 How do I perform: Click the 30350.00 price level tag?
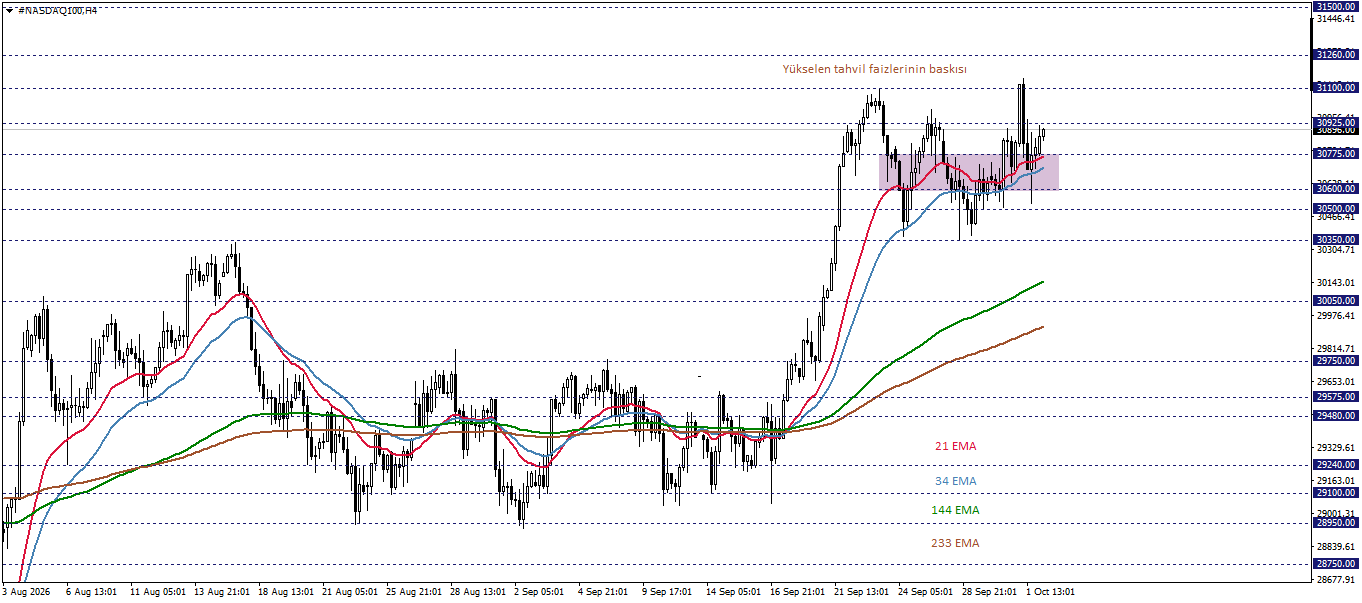(1335, 239)
